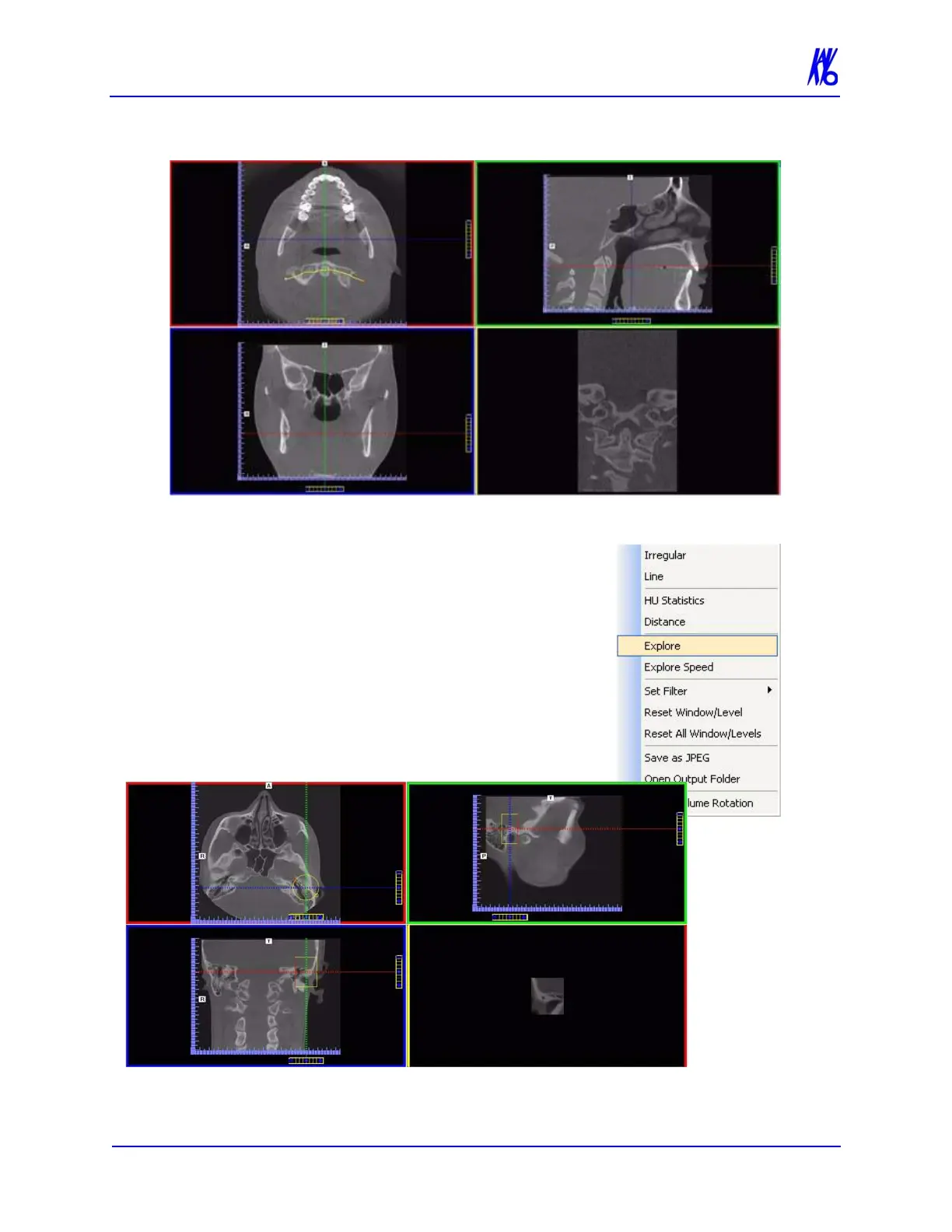Select the upper axial teeth view panel
Viewport: 952px width, 1232px height.
(x=322, y=243)
